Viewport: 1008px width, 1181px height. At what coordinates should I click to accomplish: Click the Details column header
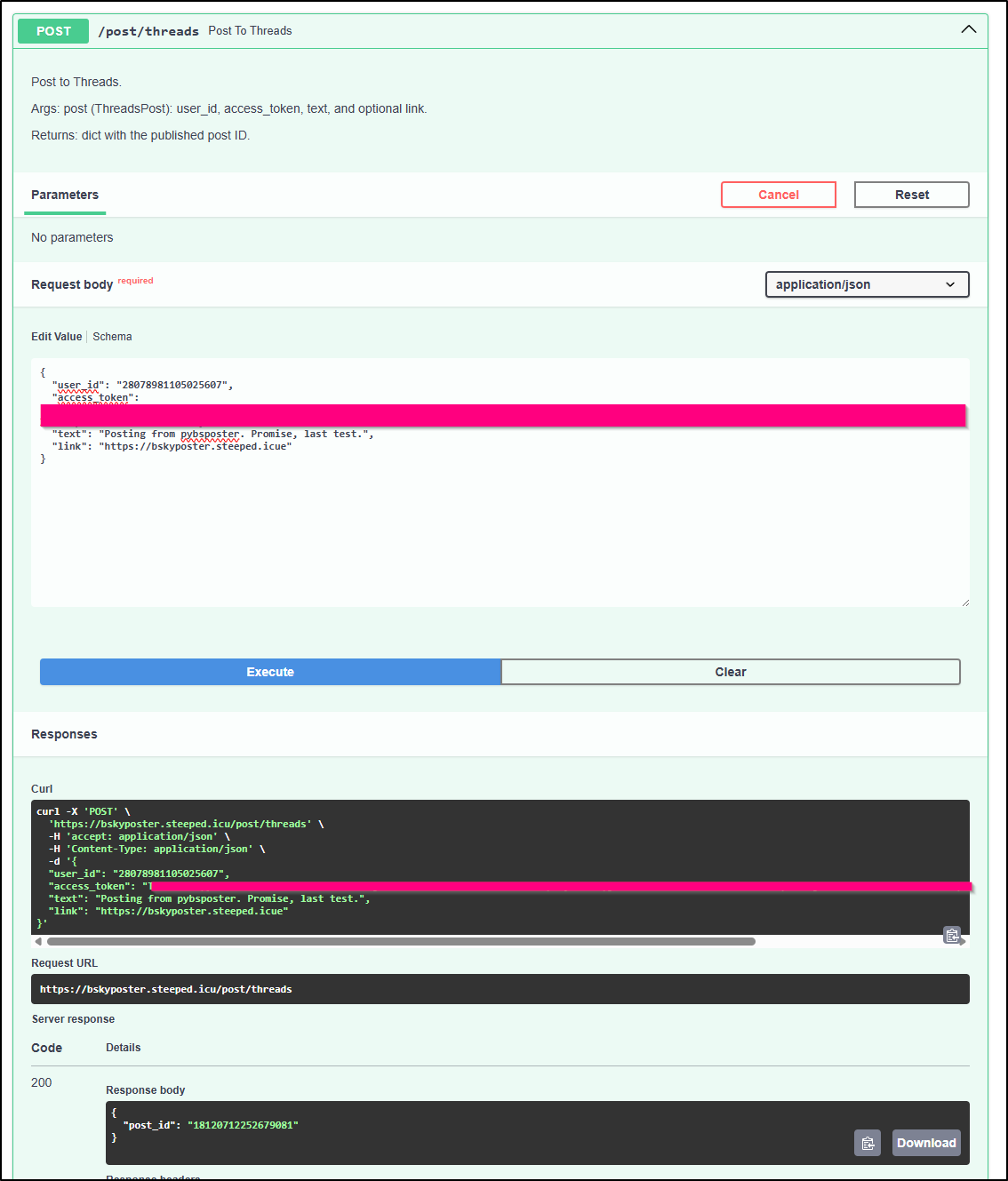(x=123, y=1048)
